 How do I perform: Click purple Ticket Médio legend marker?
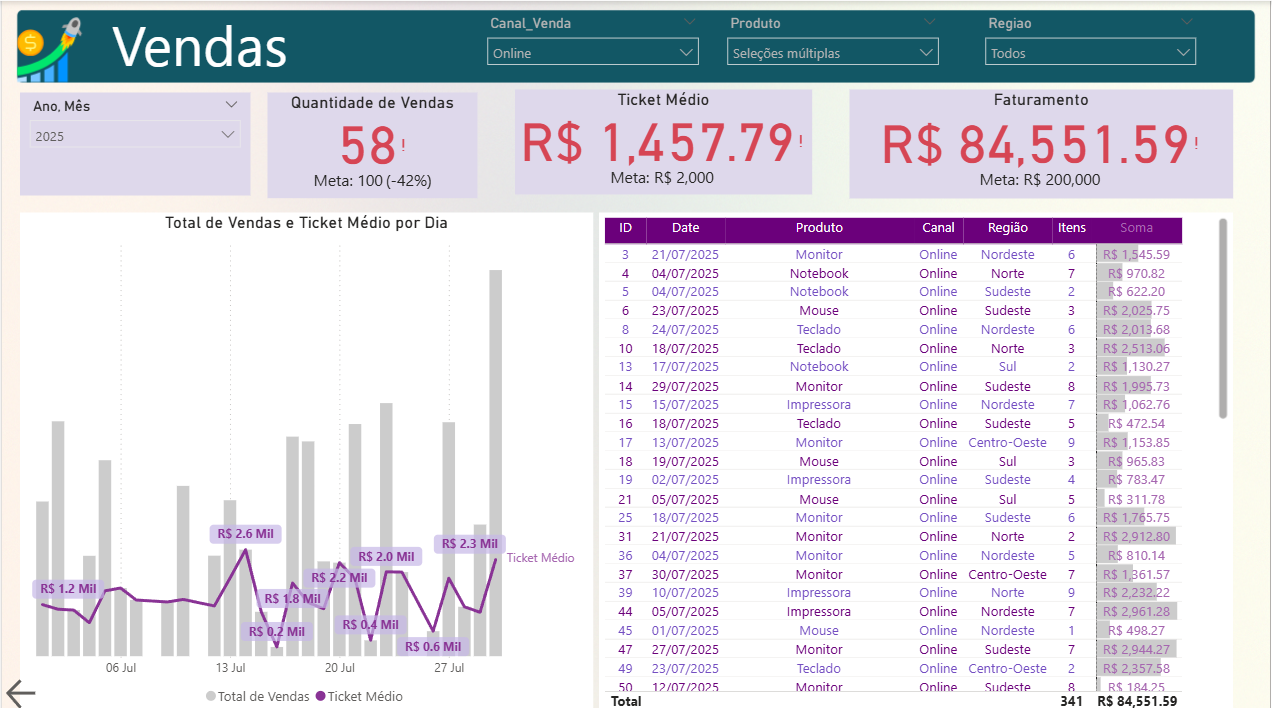pyautogui.click(x=321, y=696)
